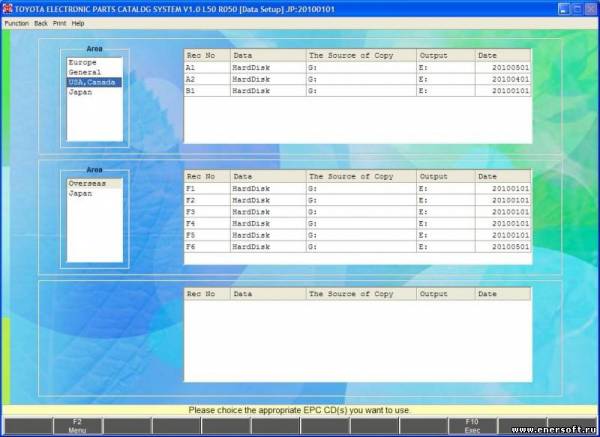Select USA, Canada in Area list
This screenshot has height=437, width=600.
[95, 82]
